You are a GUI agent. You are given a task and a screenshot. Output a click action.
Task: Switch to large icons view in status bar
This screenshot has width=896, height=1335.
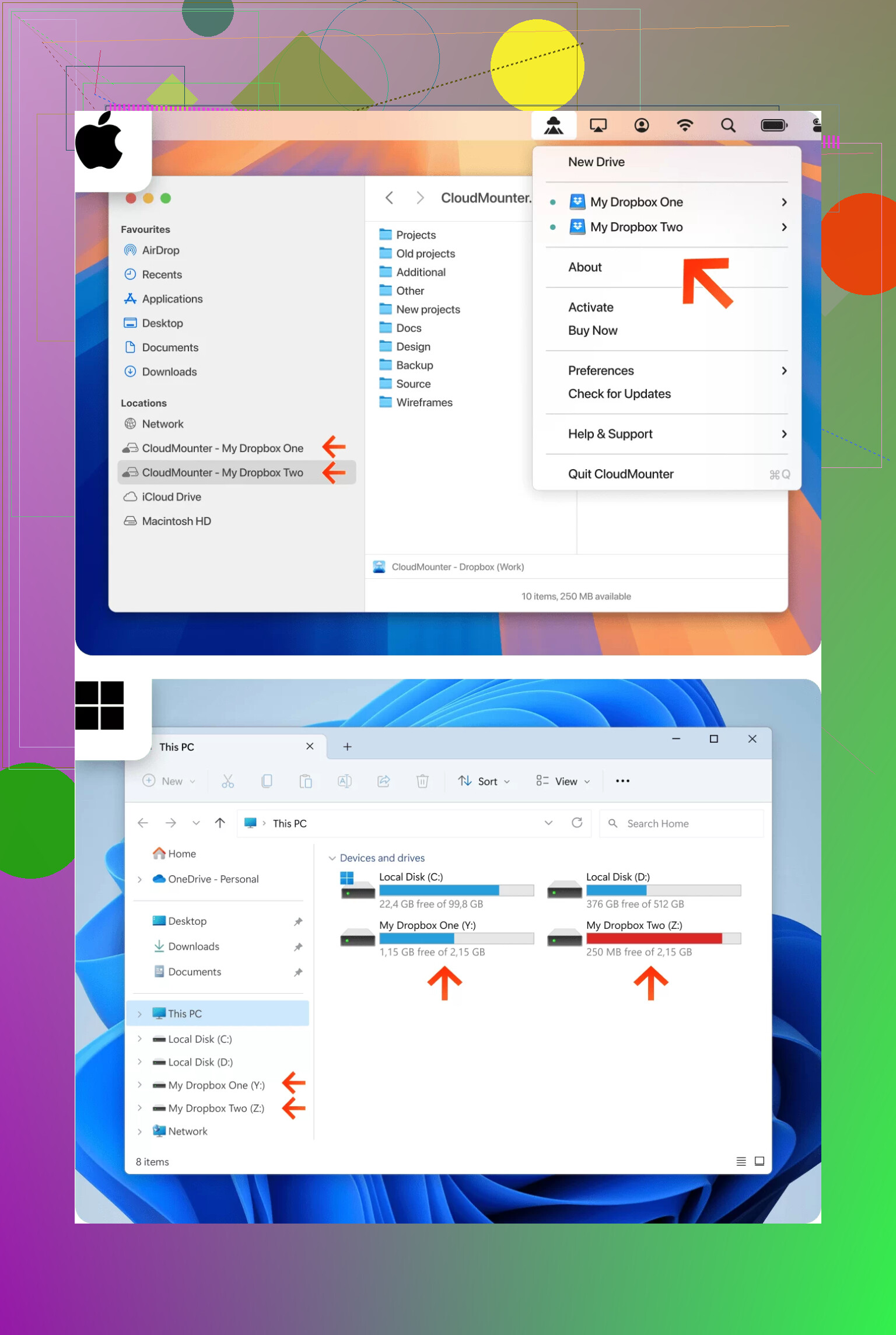[x=759, y=1161]
